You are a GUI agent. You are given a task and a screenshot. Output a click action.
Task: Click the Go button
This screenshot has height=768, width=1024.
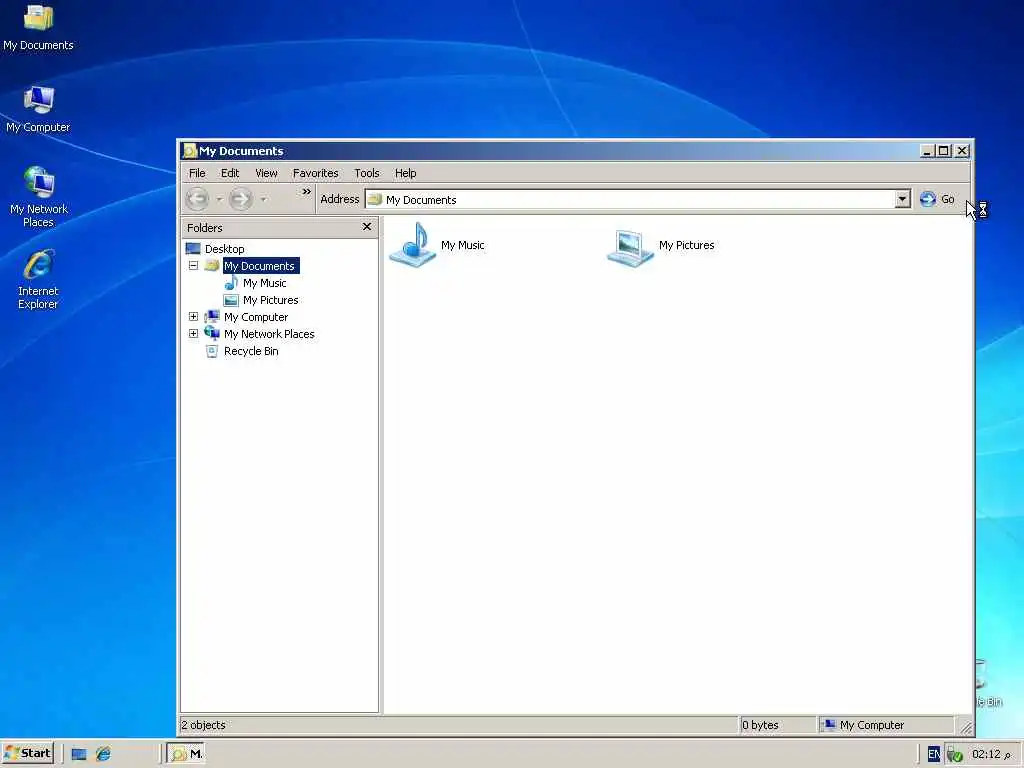[938, 199]
